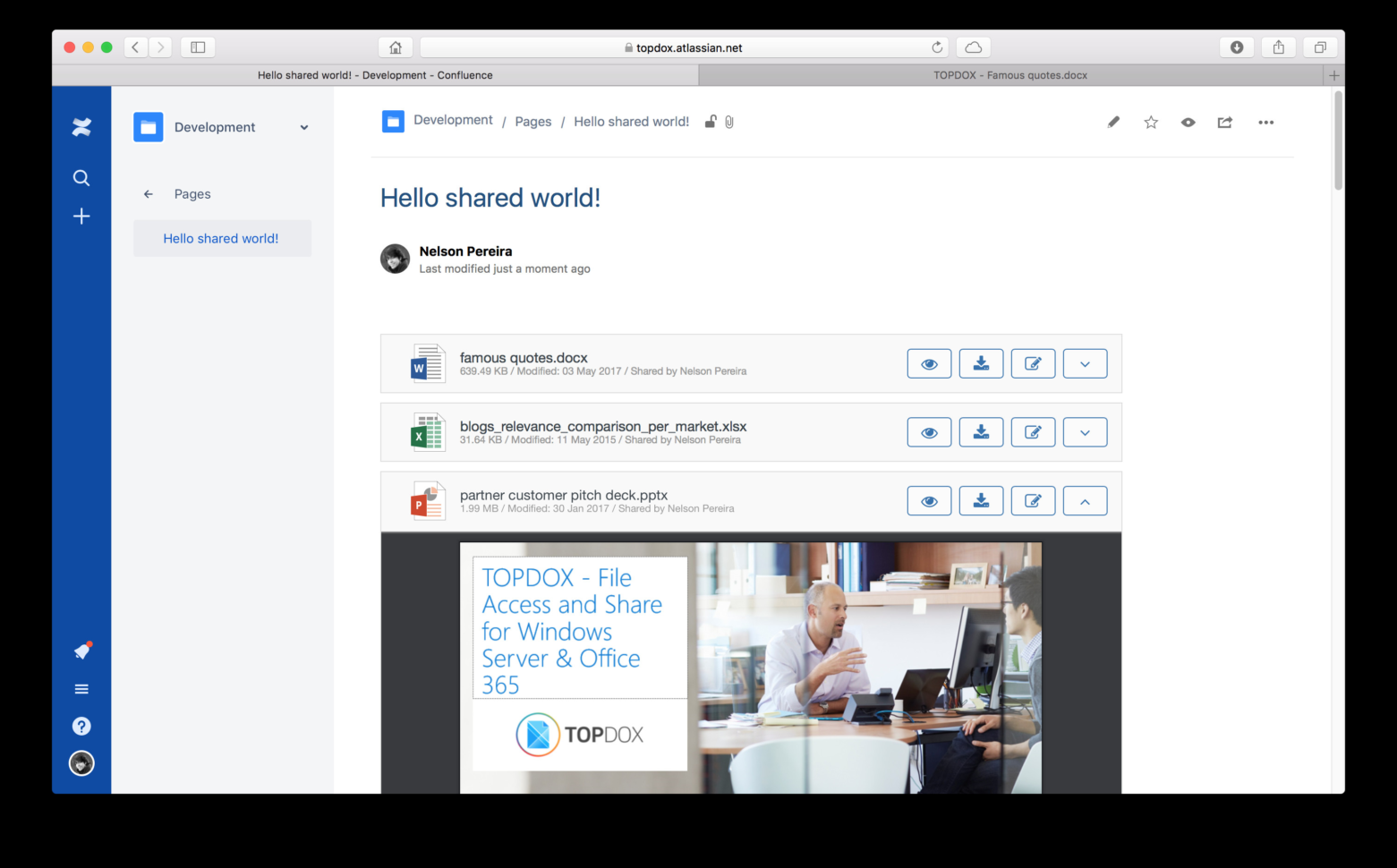Edit the page with the pencil icon

[x=1113, y=123]
